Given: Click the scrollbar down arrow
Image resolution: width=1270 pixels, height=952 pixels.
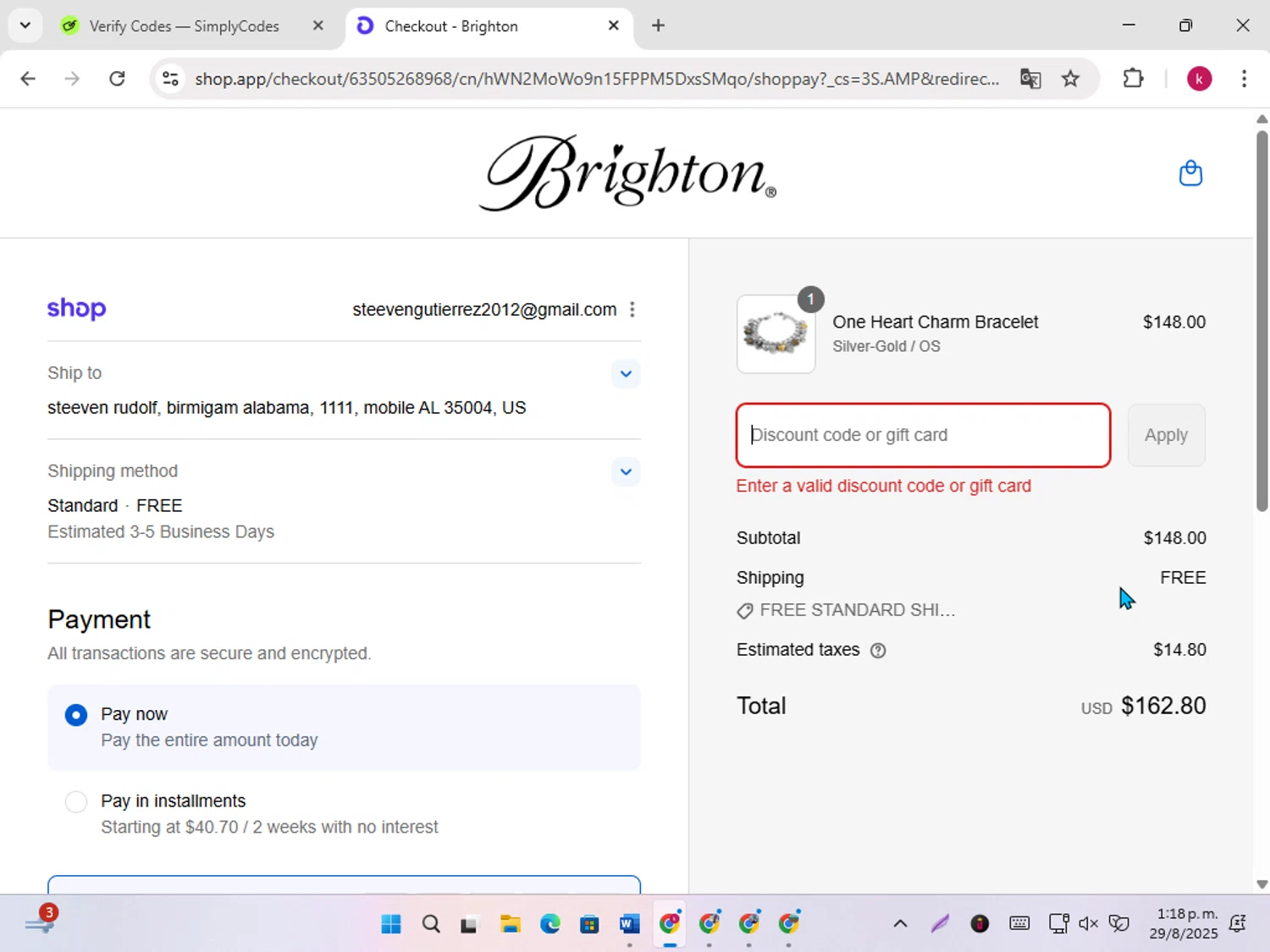Looking at the screenshot, I should pyautogui.click(x=1262, y=884).
